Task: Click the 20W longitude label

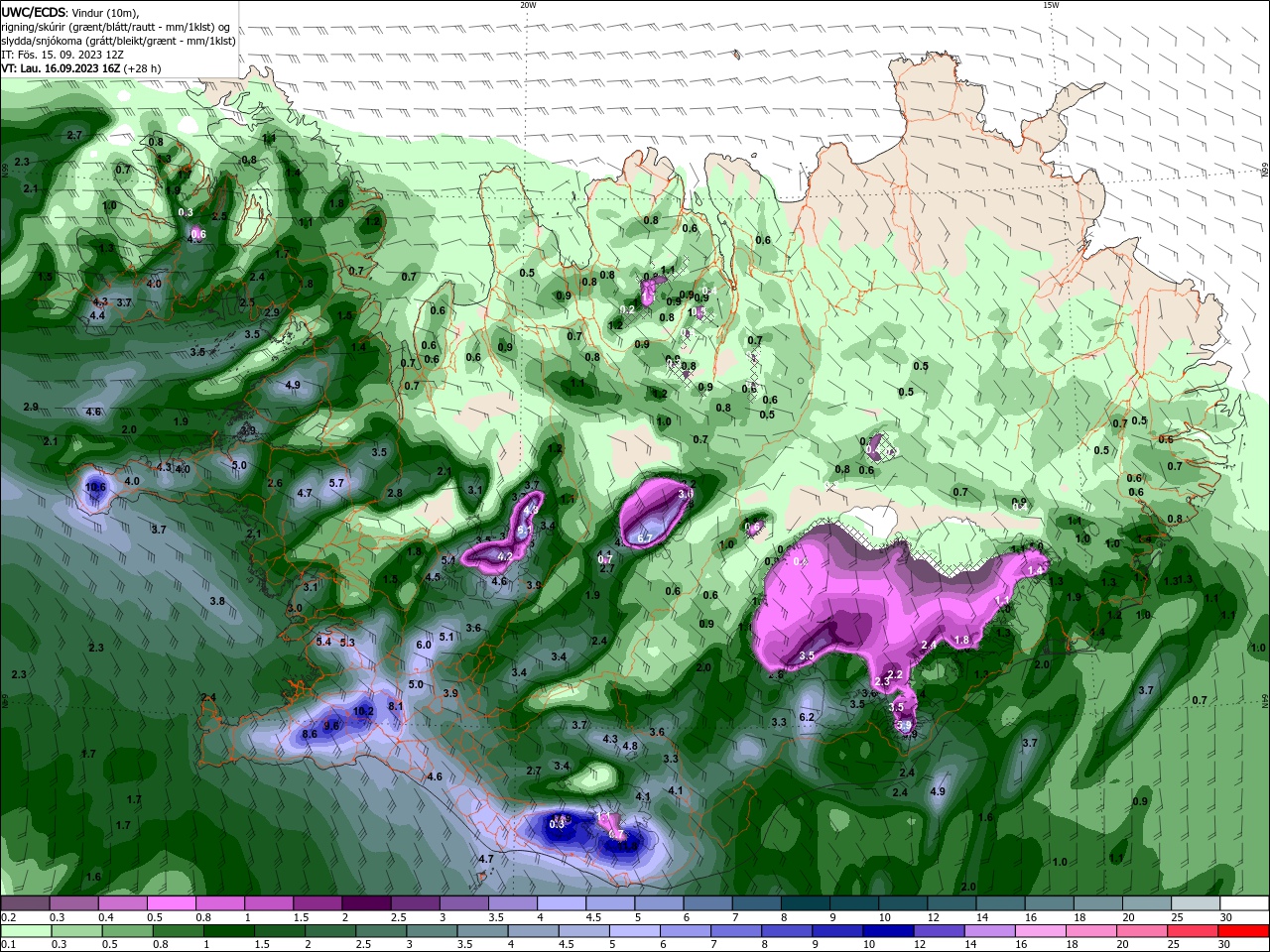Action: coord(528,5)
